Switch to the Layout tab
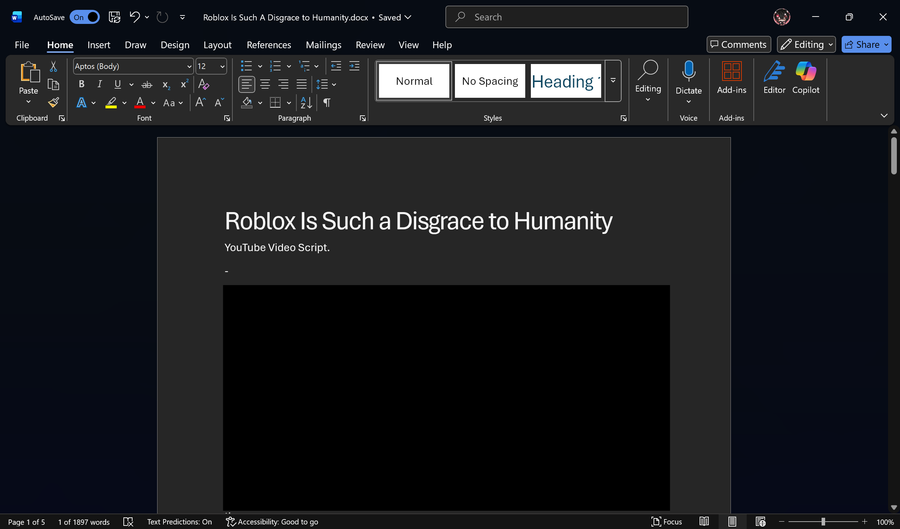Image resolution: width=900 pixels, height=529 pixels. click(217, 45)
